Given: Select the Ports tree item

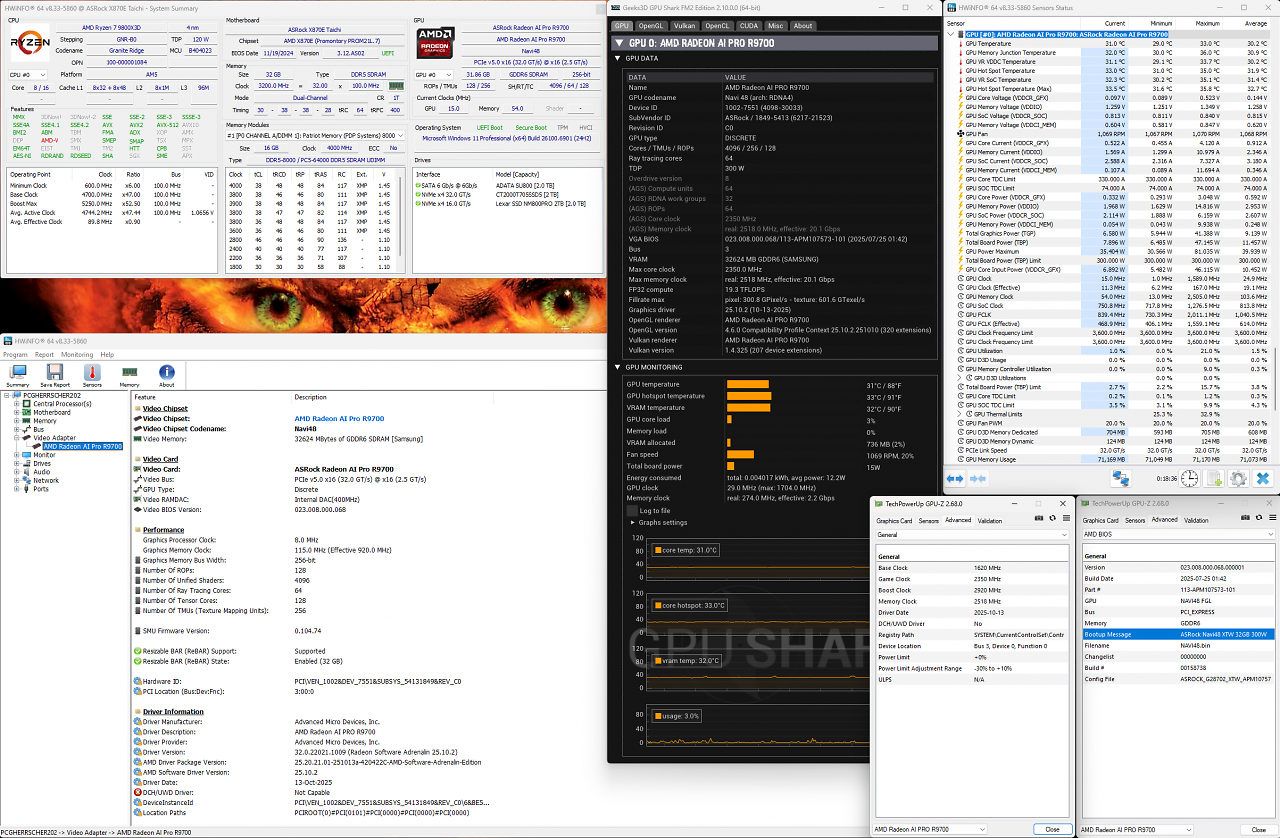Looking at the screenshot, I should click(40, 489).
